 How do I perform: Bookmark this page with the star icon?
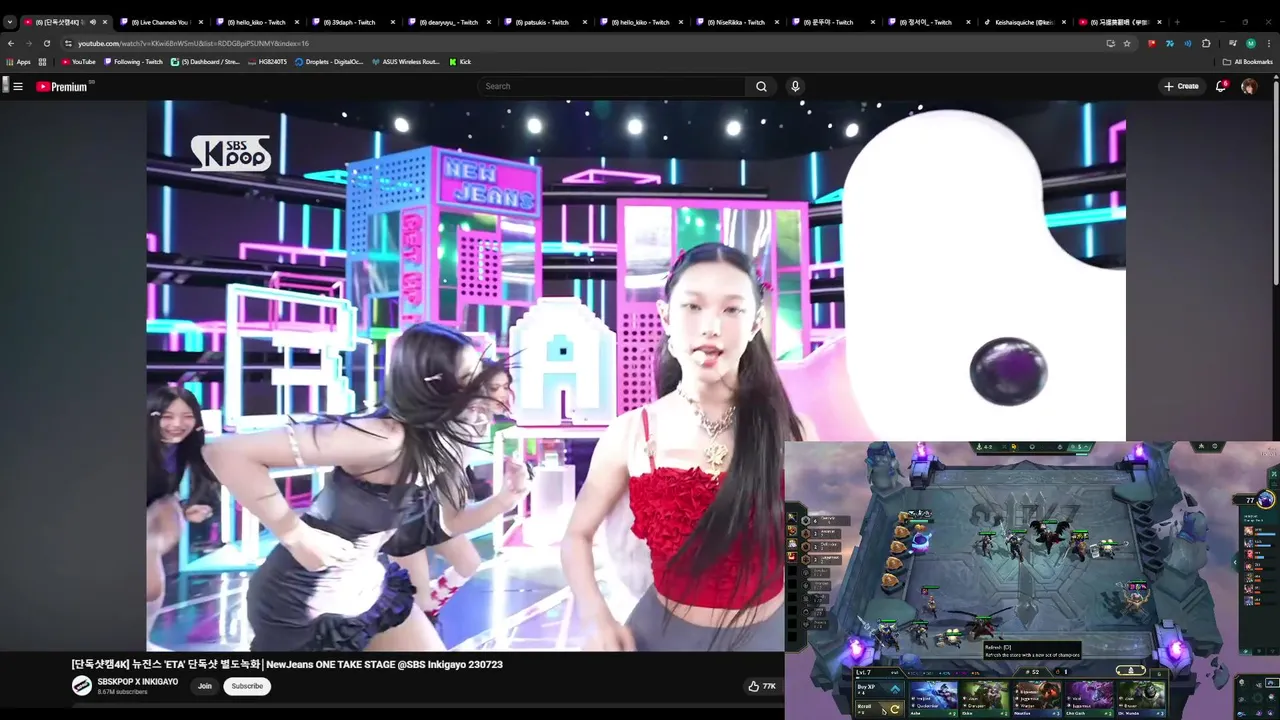click(x=1127, y=43)
